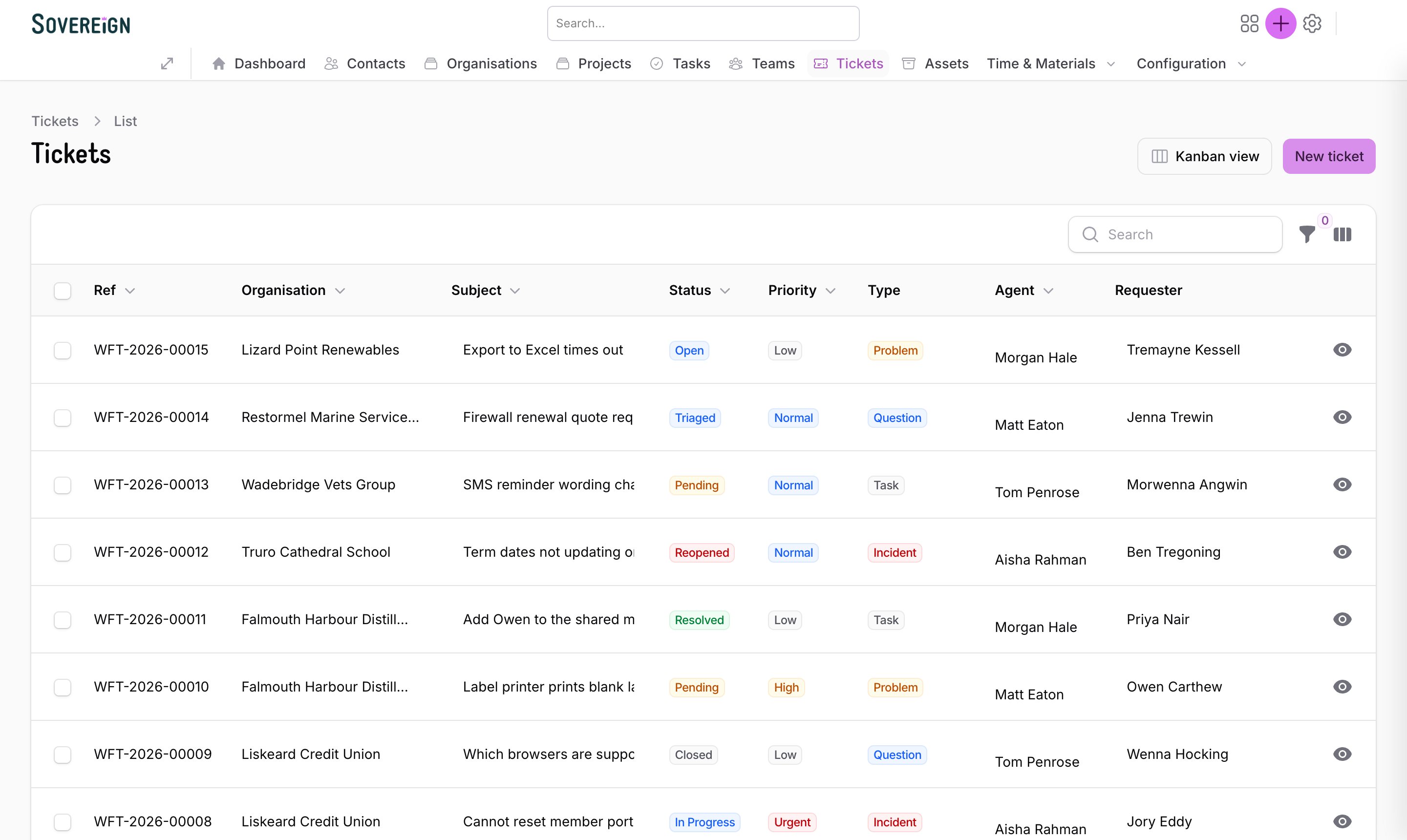Image resolution: width=1407 pixels, height=840 pixels.
Task: Open the table filter funnel icon
Action: 1307,234
